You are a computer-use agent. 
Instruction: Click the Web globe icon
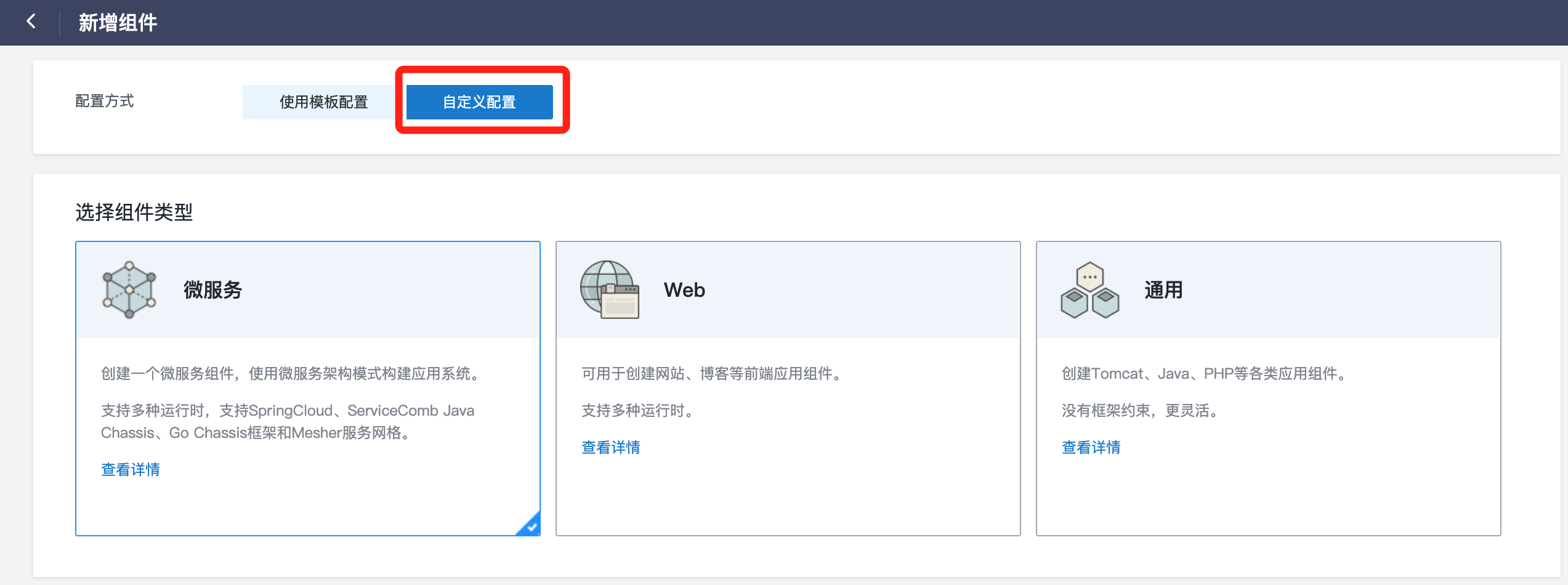tap(609, 289)
